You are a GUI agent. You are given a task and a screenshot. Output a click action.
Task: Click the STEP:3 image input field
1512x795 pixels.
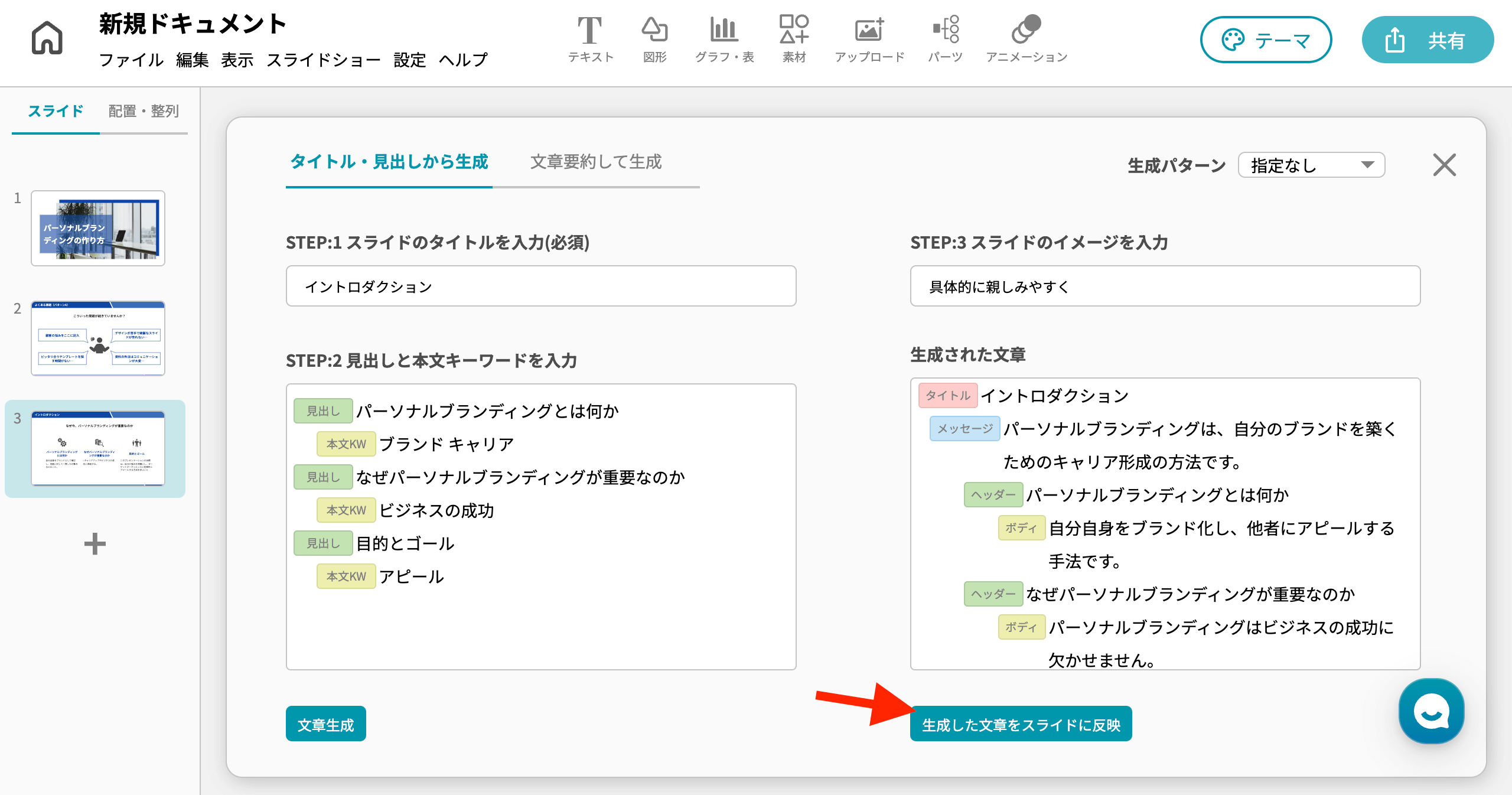click(1165, 286)
